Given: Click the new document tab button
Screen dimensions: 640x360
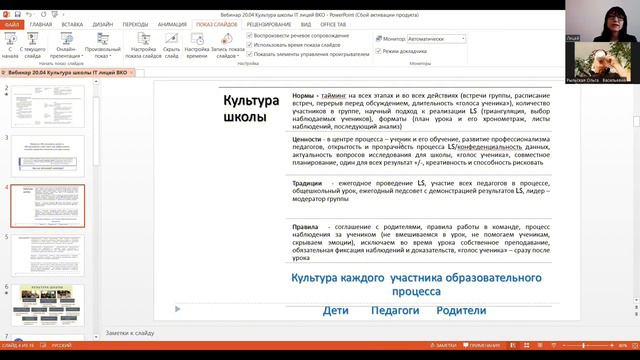Looking at the screenshot, I should click(140, 73).
